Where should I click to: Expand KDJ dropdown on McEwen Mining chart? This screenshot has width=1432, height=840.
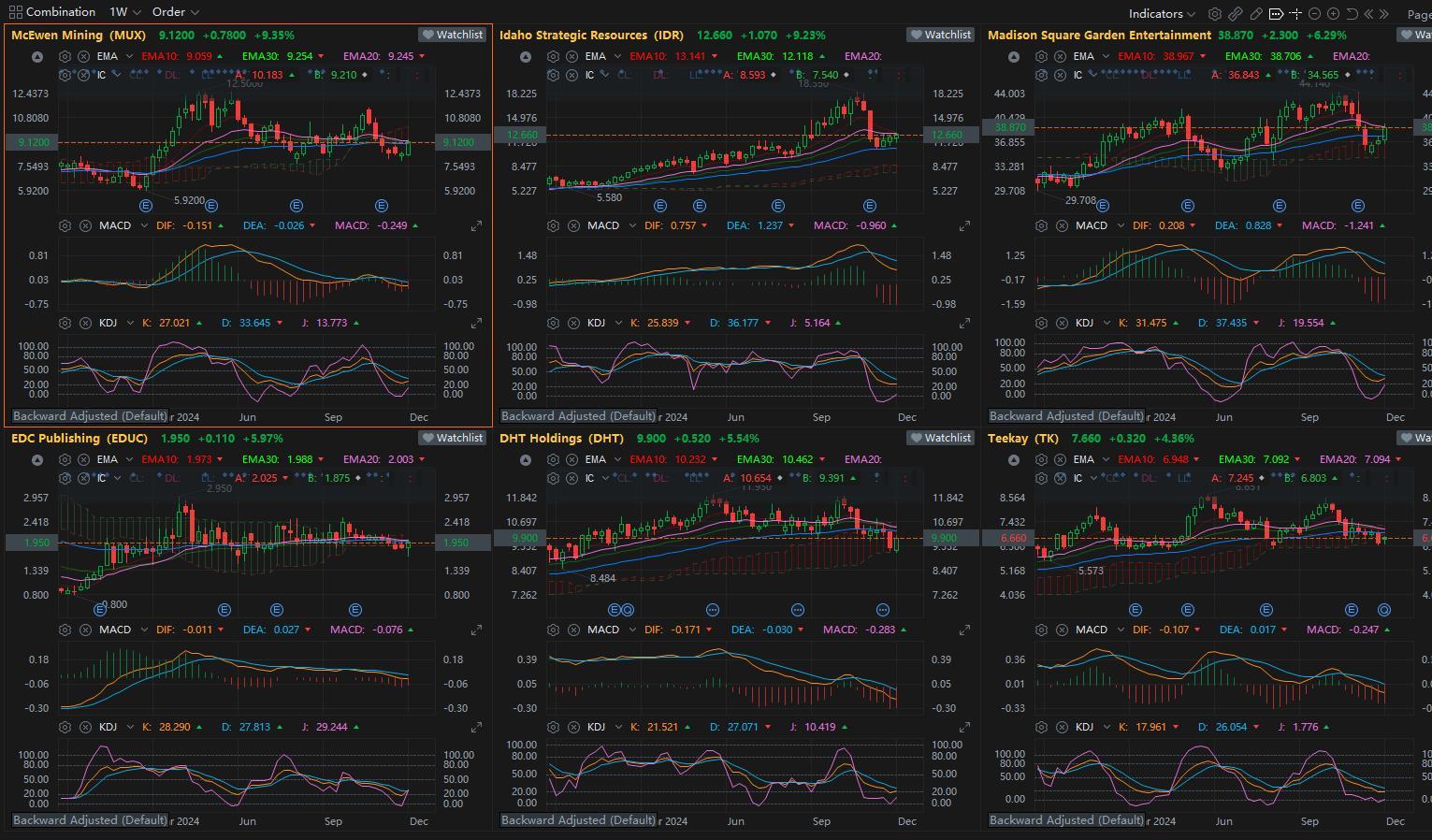pos(129,323)
